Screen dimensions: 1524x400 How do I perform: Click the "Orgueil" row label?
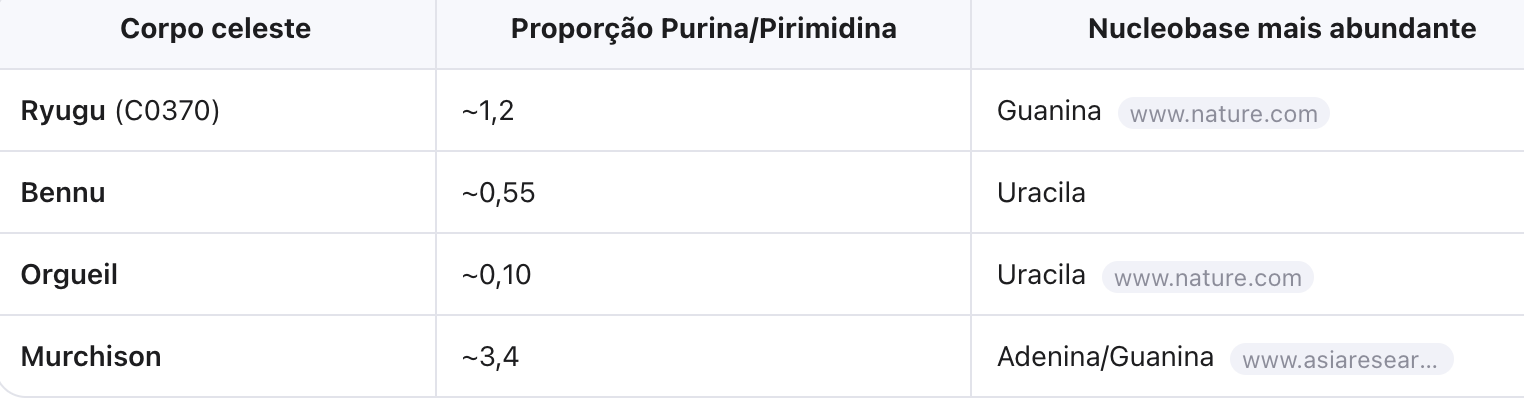pyautogui.click(x=69, y=275)
